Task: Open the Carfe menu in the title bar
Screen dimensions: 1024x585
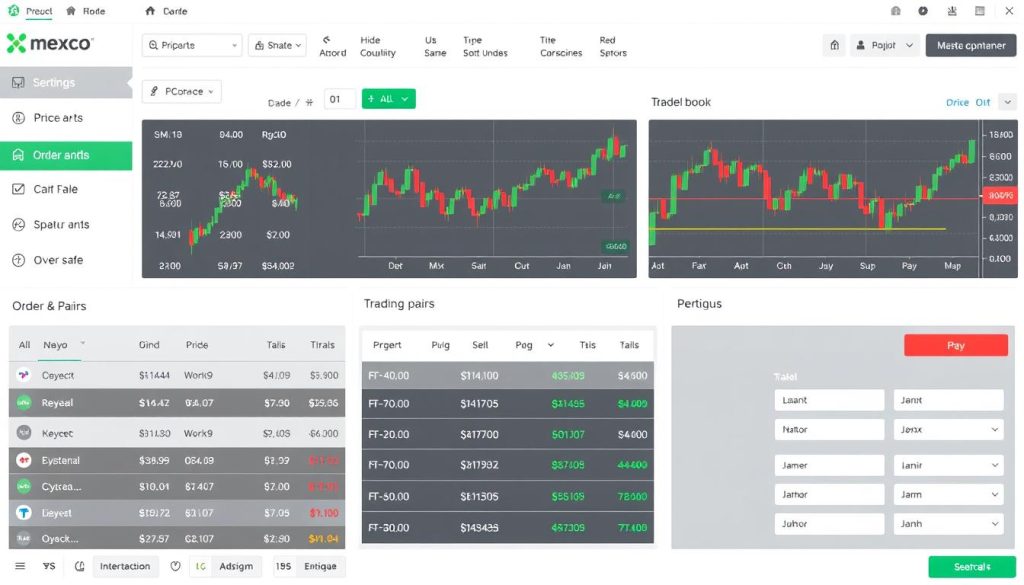Action: pyautogui.click(x=165, y=11)
